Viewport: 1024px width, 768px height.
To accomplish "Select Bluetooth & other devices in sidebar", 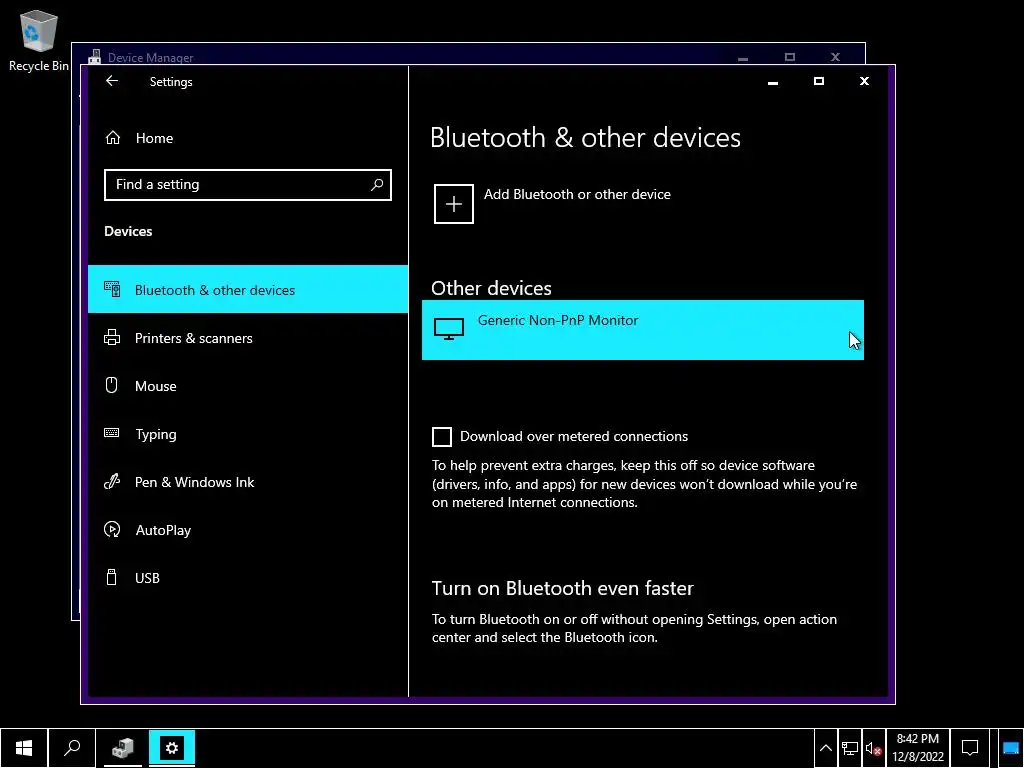I will (x=248, y=289).
